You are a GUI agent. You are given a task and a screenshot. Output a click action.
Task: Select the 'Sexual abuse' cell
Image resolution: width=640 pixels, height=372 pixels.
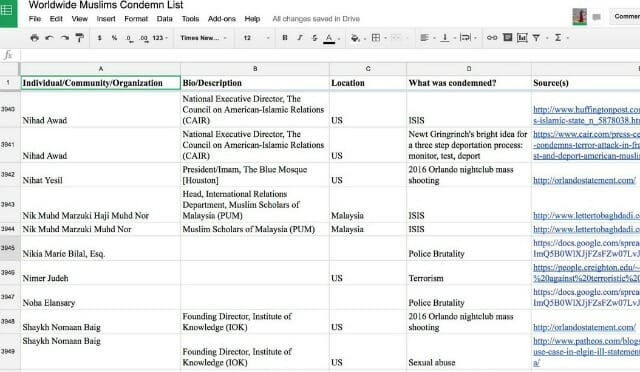pyautogui.click(x=469, y=352)
